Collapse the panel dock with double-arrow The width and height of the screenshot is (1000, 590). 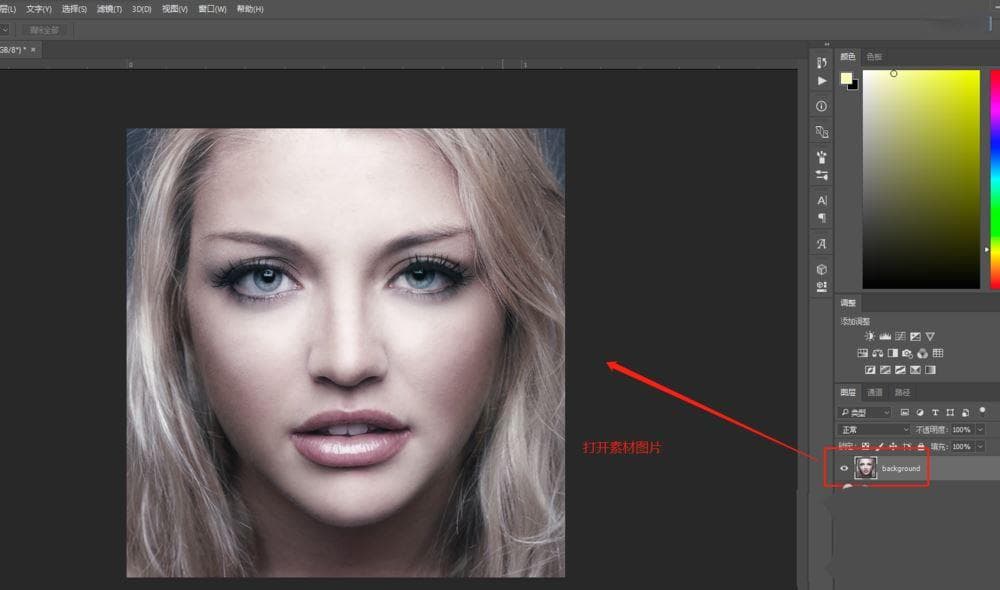coord(827,44)
